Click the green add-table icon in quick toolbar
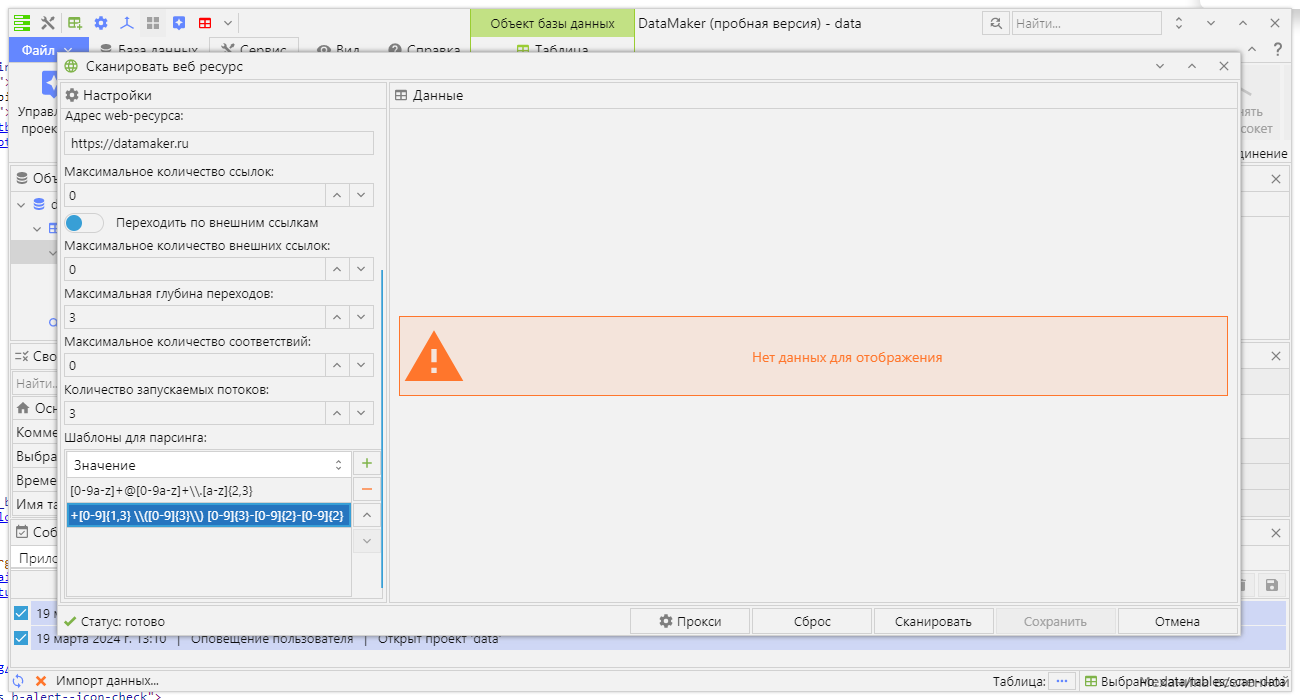The width and height of the screenshot is (1300, 700). point(75,22)
